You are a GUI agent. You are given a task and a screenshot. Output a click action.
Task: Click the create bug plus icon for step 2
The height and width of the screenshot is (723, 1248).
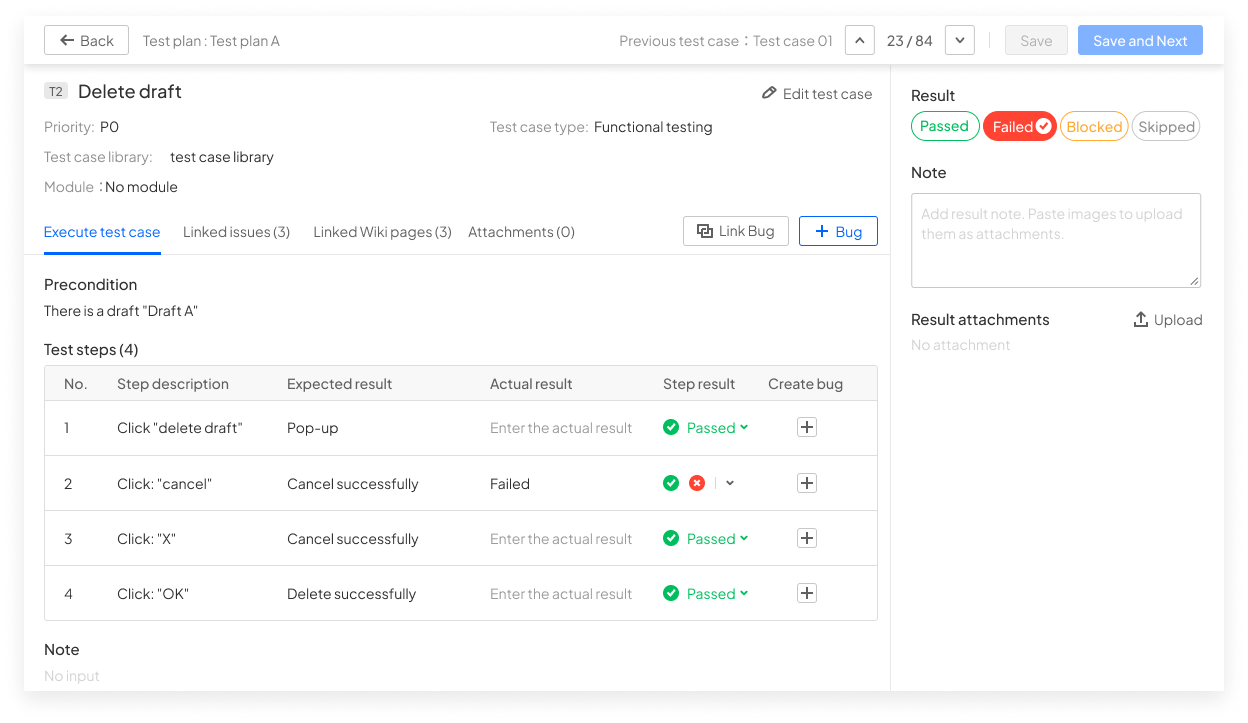pyautogui.click(x=807, y=483)
